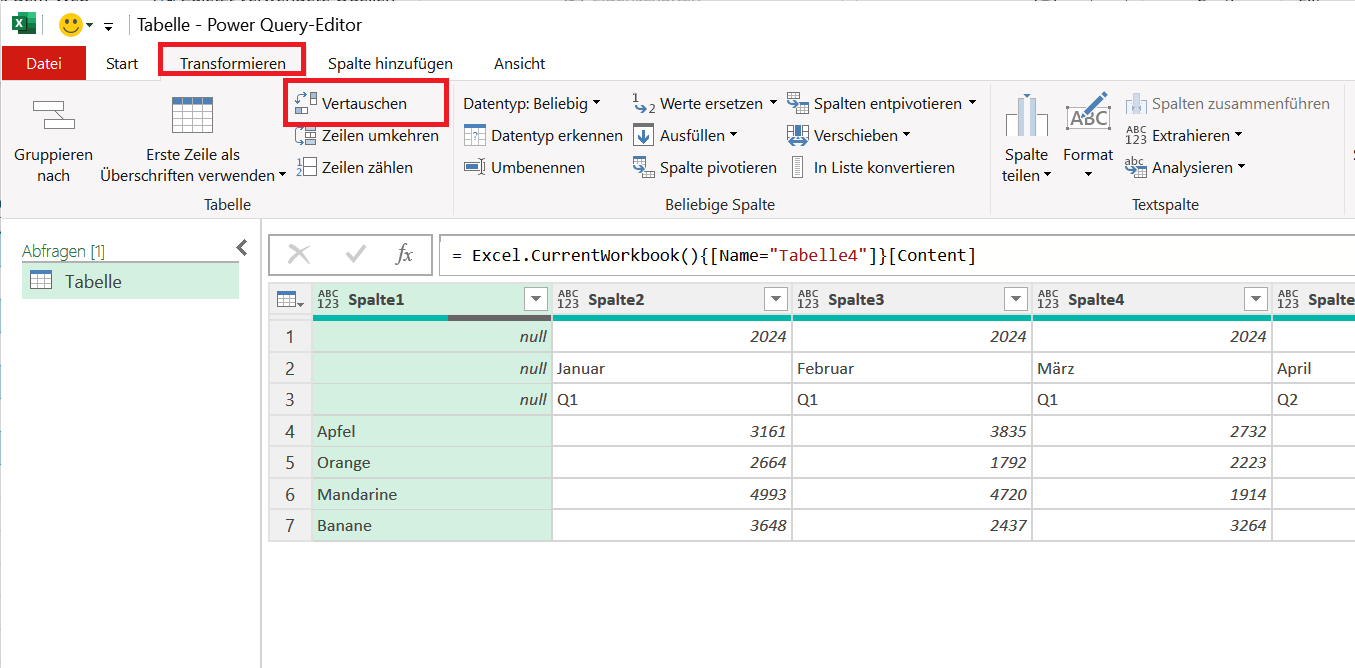Click Spalte pivotieren

[705, 167]
